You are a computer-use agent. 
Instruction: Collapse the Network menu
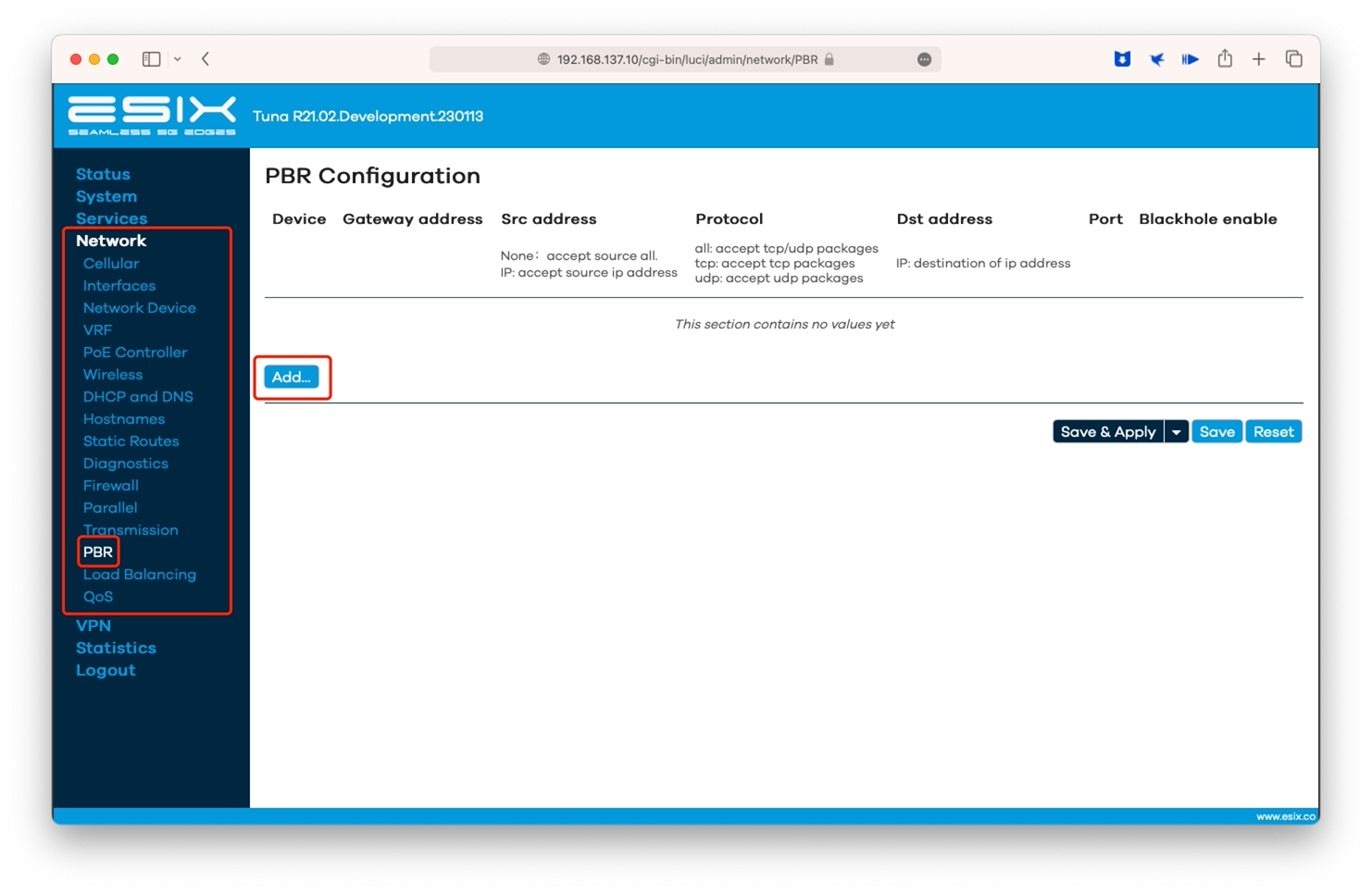pos(111,241)
